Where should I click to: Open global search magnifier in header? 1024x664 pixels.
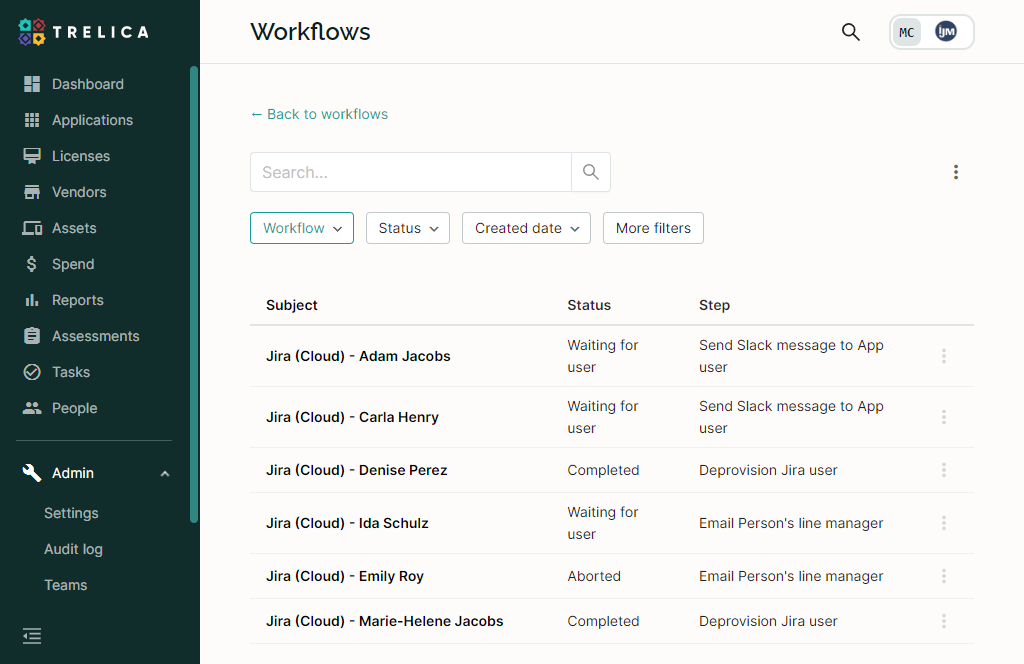pos(850,32)
